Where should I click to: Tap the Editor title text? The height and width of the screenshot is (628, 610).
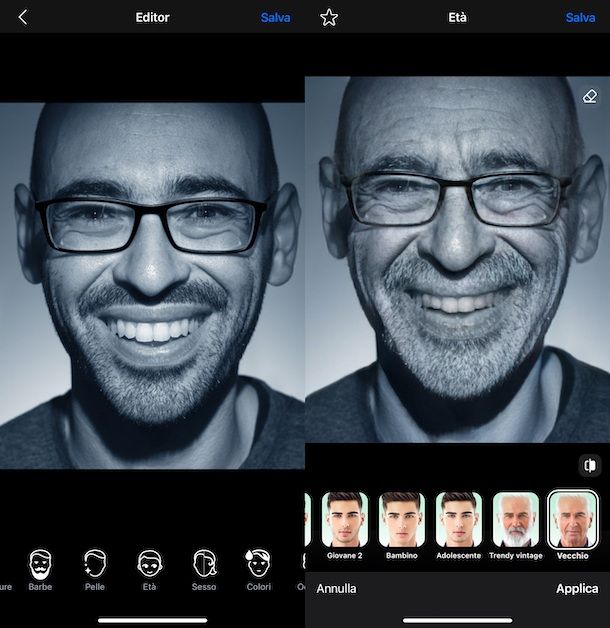[x=153, y=18]
